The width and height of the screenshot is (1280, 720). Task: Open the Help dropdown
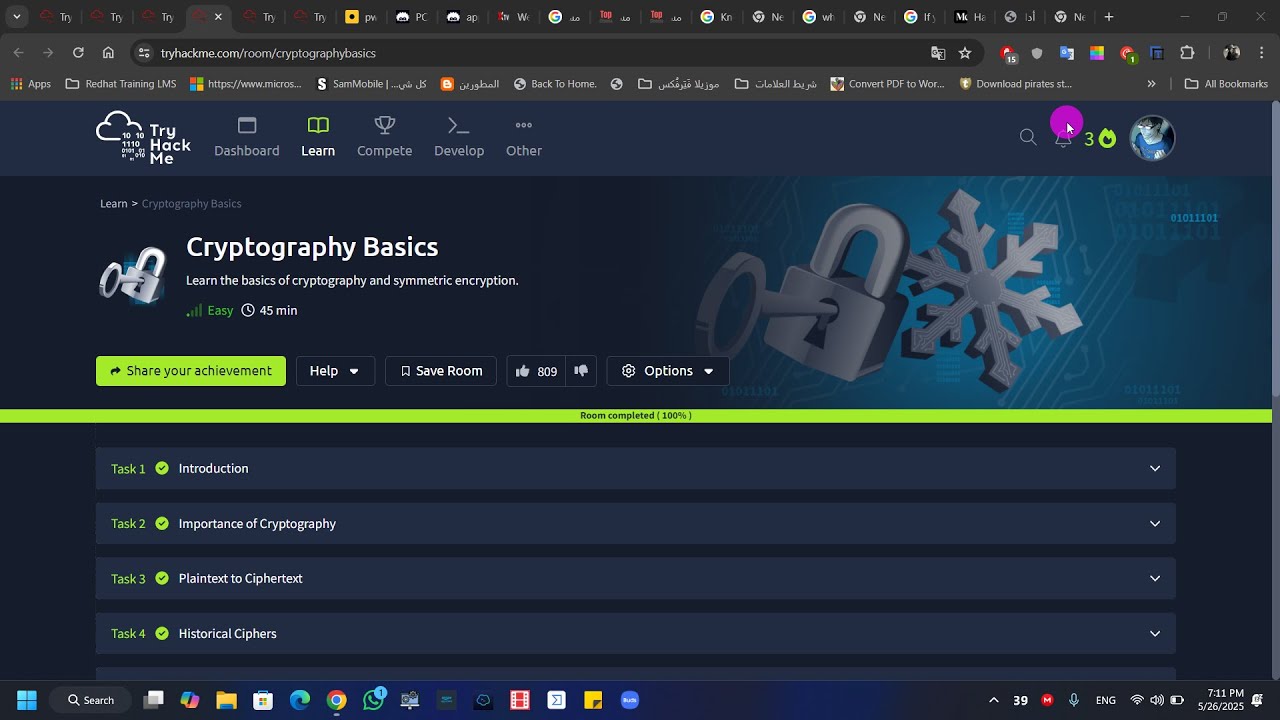point(335,371)
